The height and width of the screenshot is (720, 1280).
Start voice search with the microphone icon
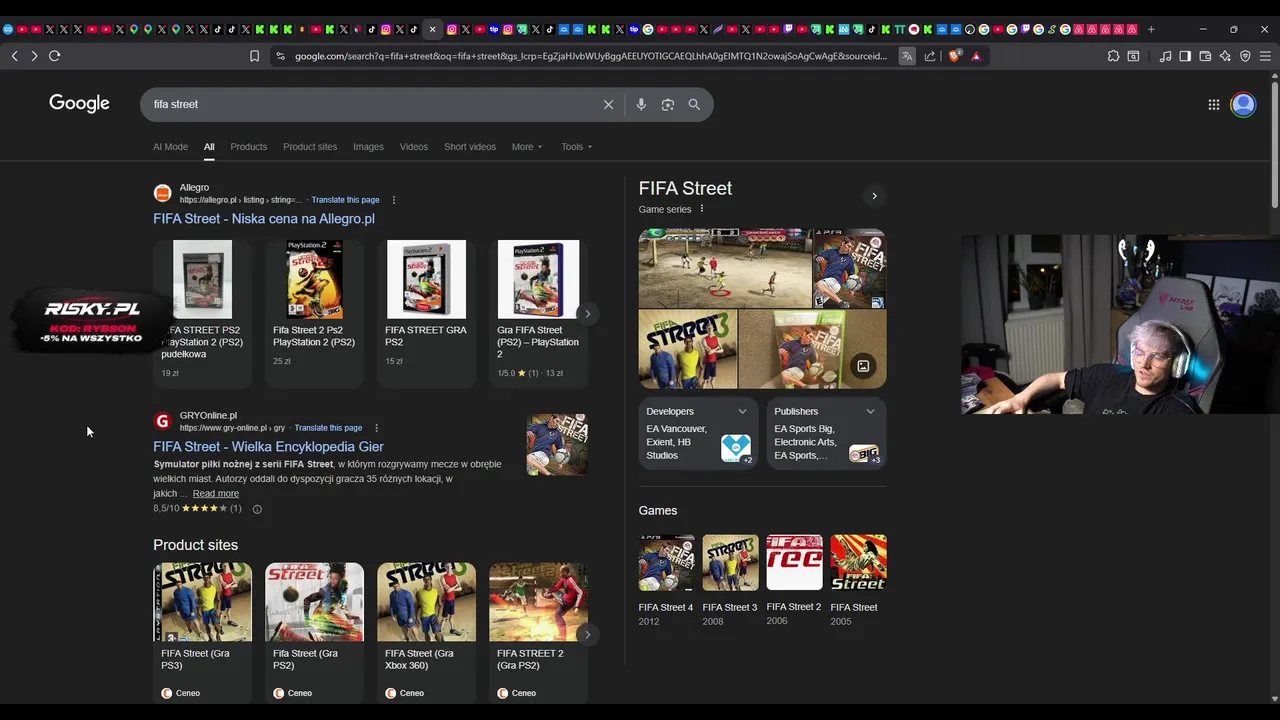pos(641,104)
